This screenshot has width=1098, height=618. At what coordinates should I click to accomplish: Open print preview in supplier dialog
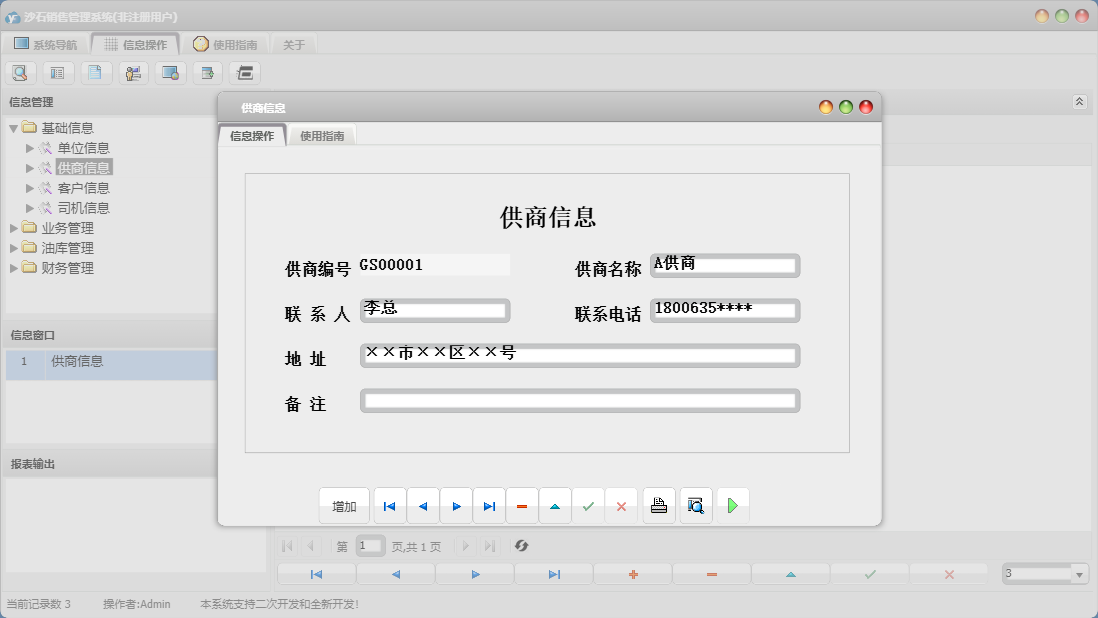696,505
